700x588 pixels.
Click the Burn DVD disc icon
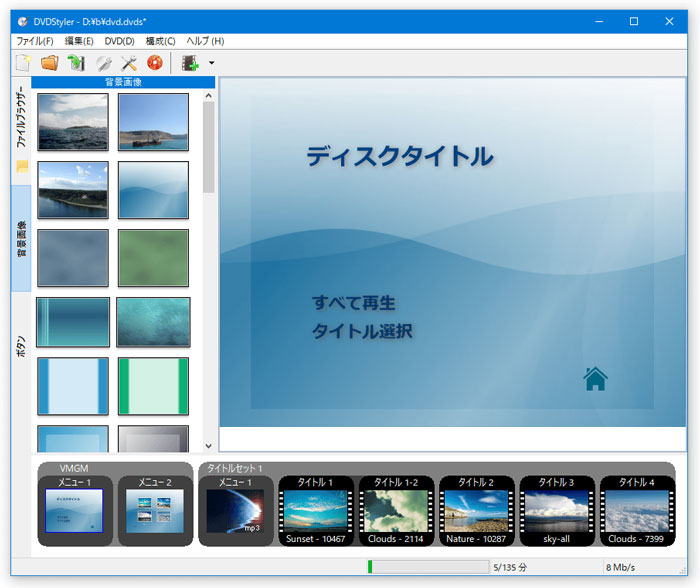click(154, 63)
